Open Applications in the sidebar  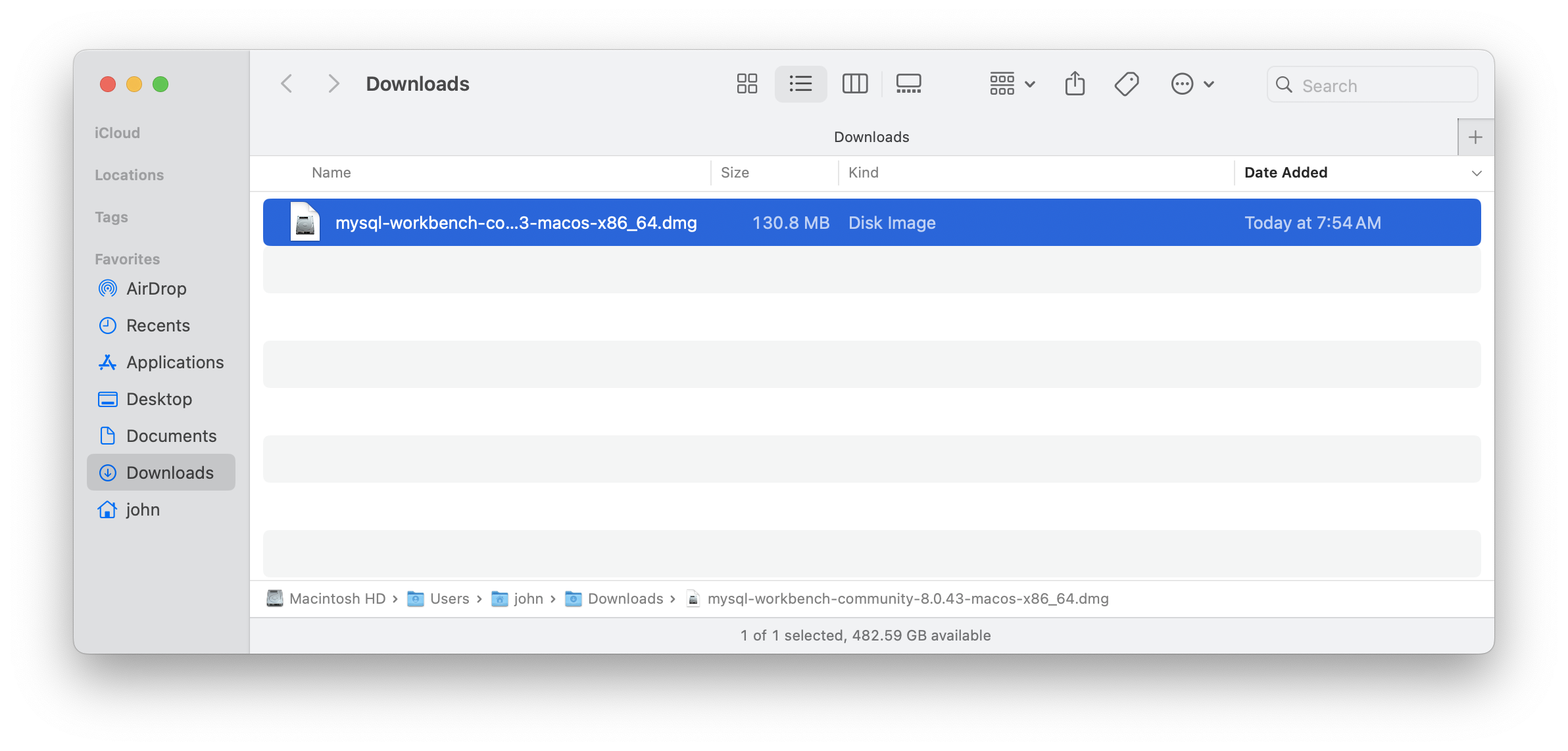[x=161, y=362]
